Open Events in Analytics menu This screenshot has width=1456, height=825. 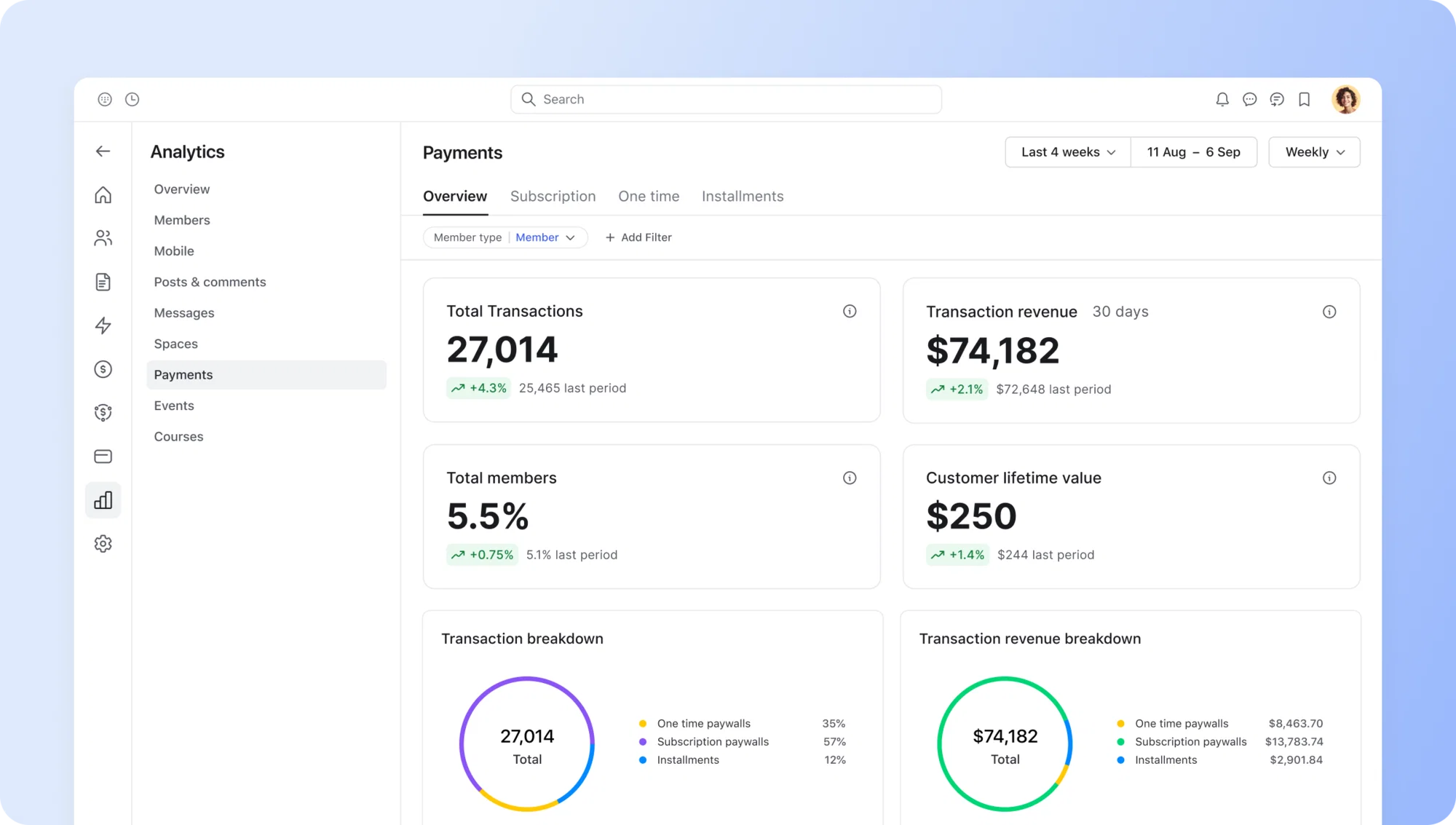174,406
